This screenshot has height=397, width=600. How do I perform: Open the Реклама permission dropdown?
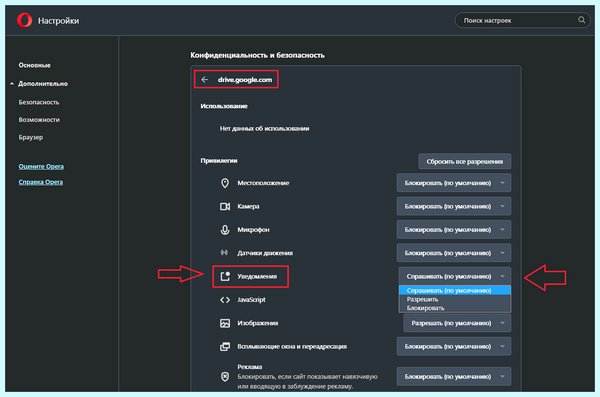(454, 377)
